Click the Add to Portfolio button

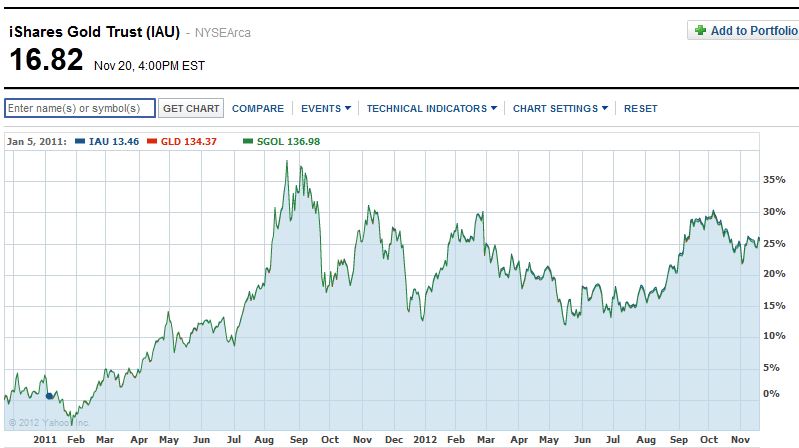coord(743,31)
